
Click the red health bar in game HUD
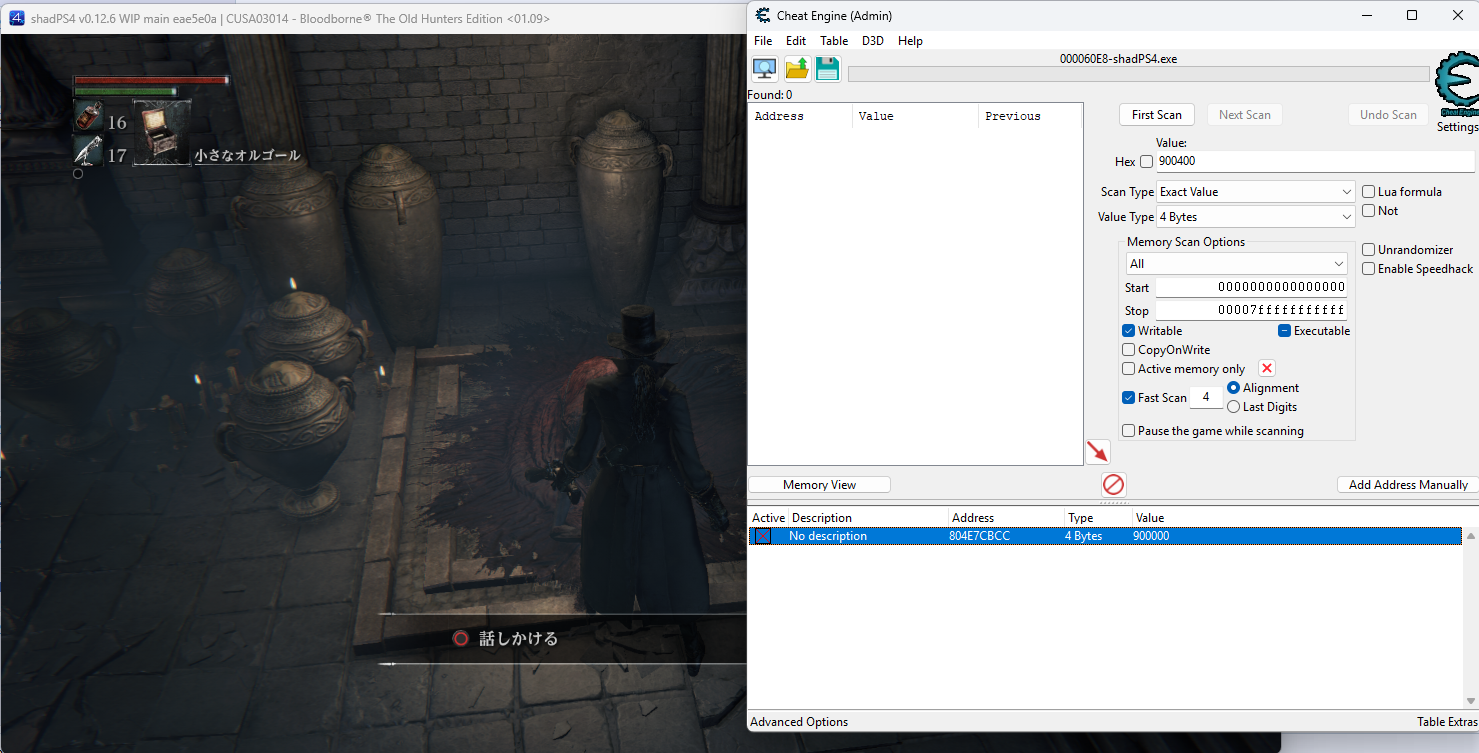coord(151,80)
